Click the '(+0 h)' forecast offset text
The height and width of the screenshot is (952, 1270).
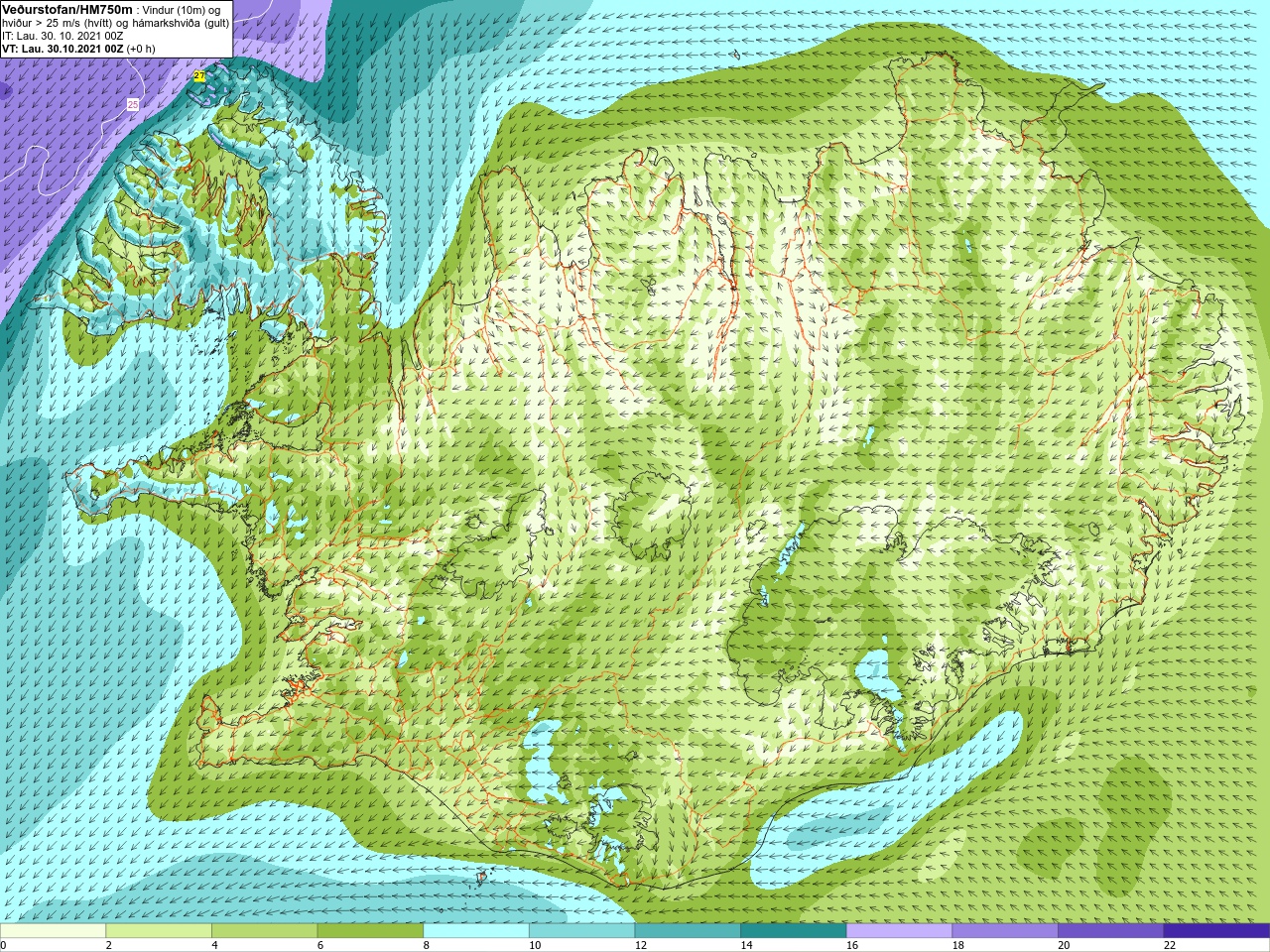pos(141,49)
